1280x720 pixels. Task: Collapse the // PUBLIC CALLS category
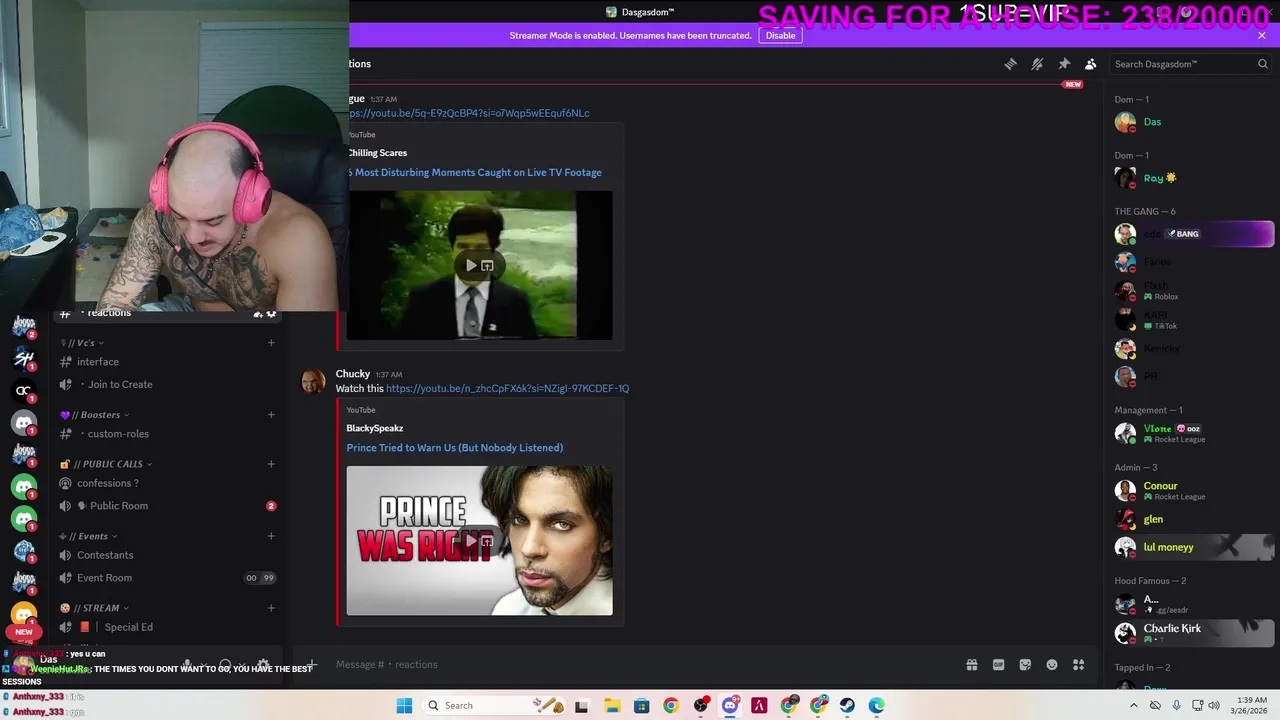pyautogui.click(x=106, y=464)
